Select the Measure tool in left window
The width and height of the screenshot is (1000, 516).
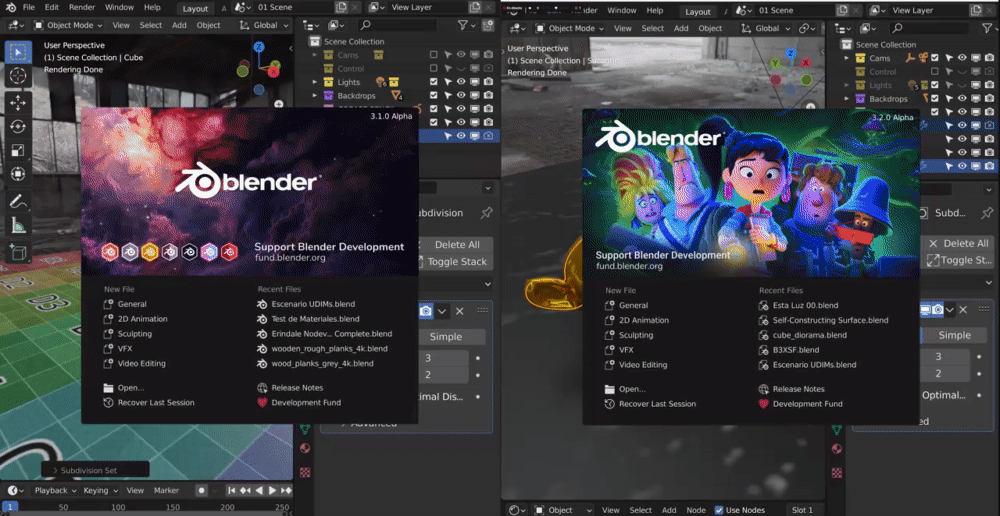point(18,225)
